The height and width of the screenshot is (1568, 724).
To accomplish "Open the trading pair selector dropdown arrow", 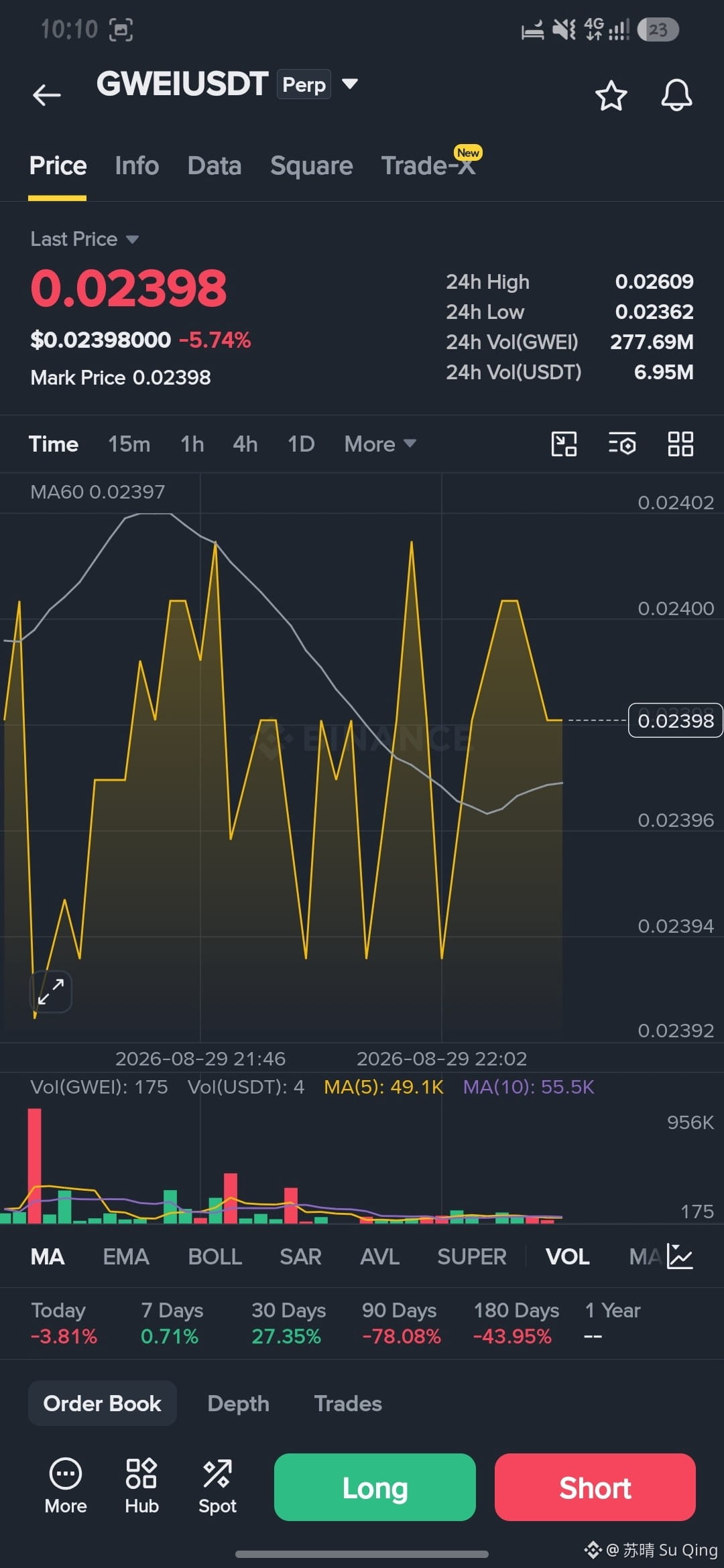I will point(350,84).
